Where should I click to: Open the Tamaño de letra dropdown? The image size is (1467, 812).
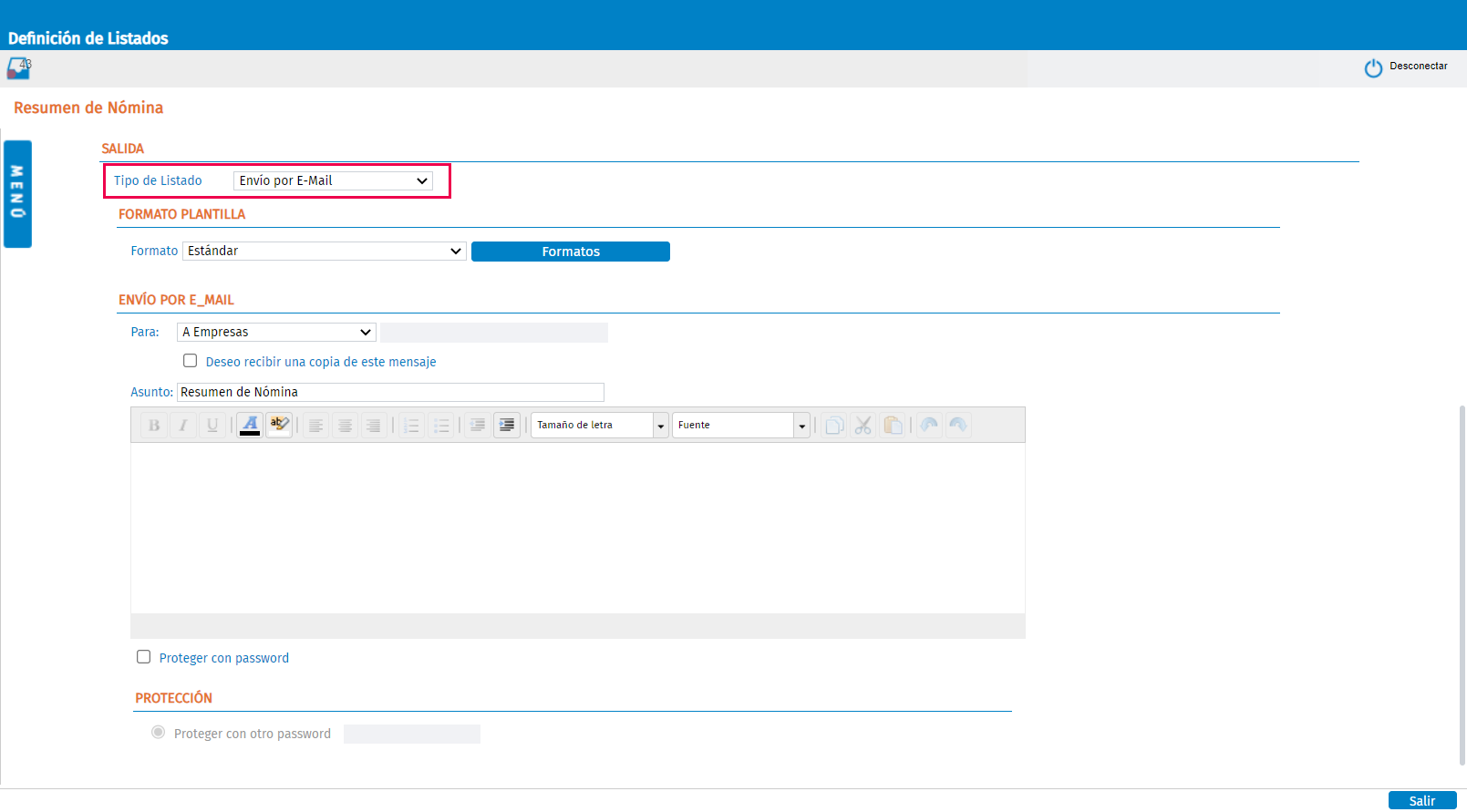[x=600, y=425]
